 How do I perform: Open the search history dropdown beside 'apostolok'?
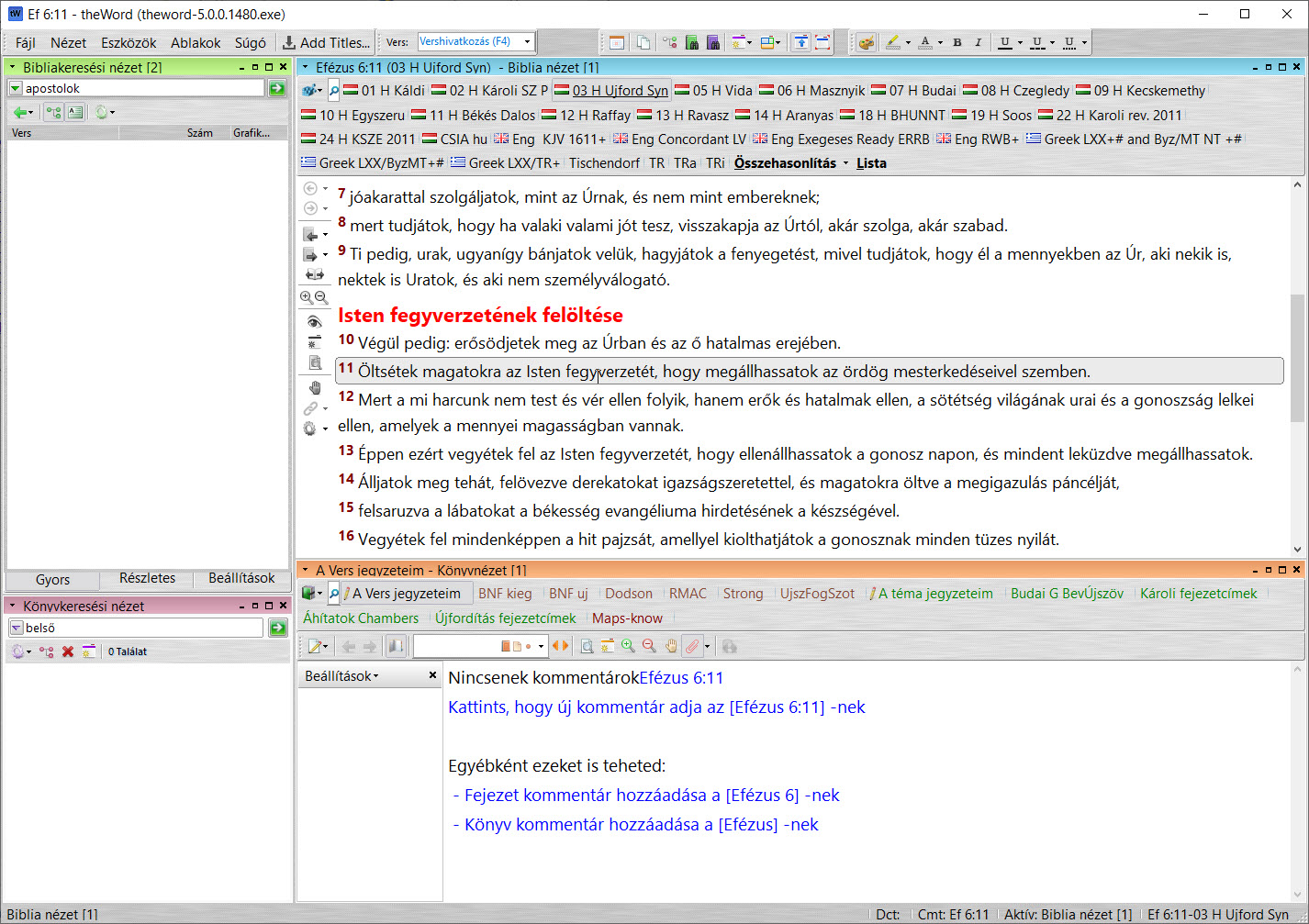(x=16, y=88)
